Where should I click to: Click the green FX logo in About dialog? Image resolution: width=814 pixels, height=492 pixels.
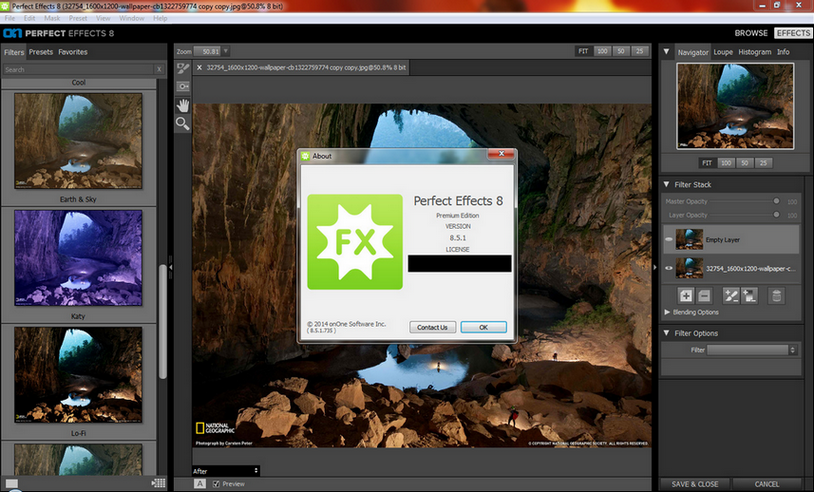tap(355, 242)
